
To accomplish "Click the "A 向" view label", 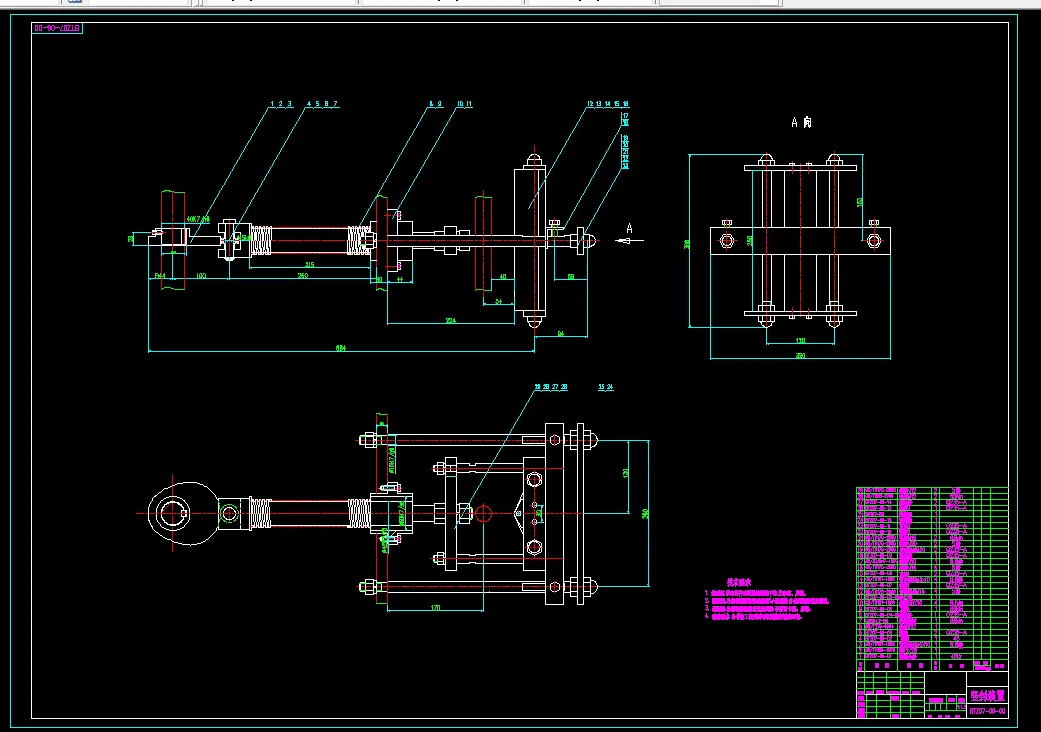I will click(x=801, y=122).
